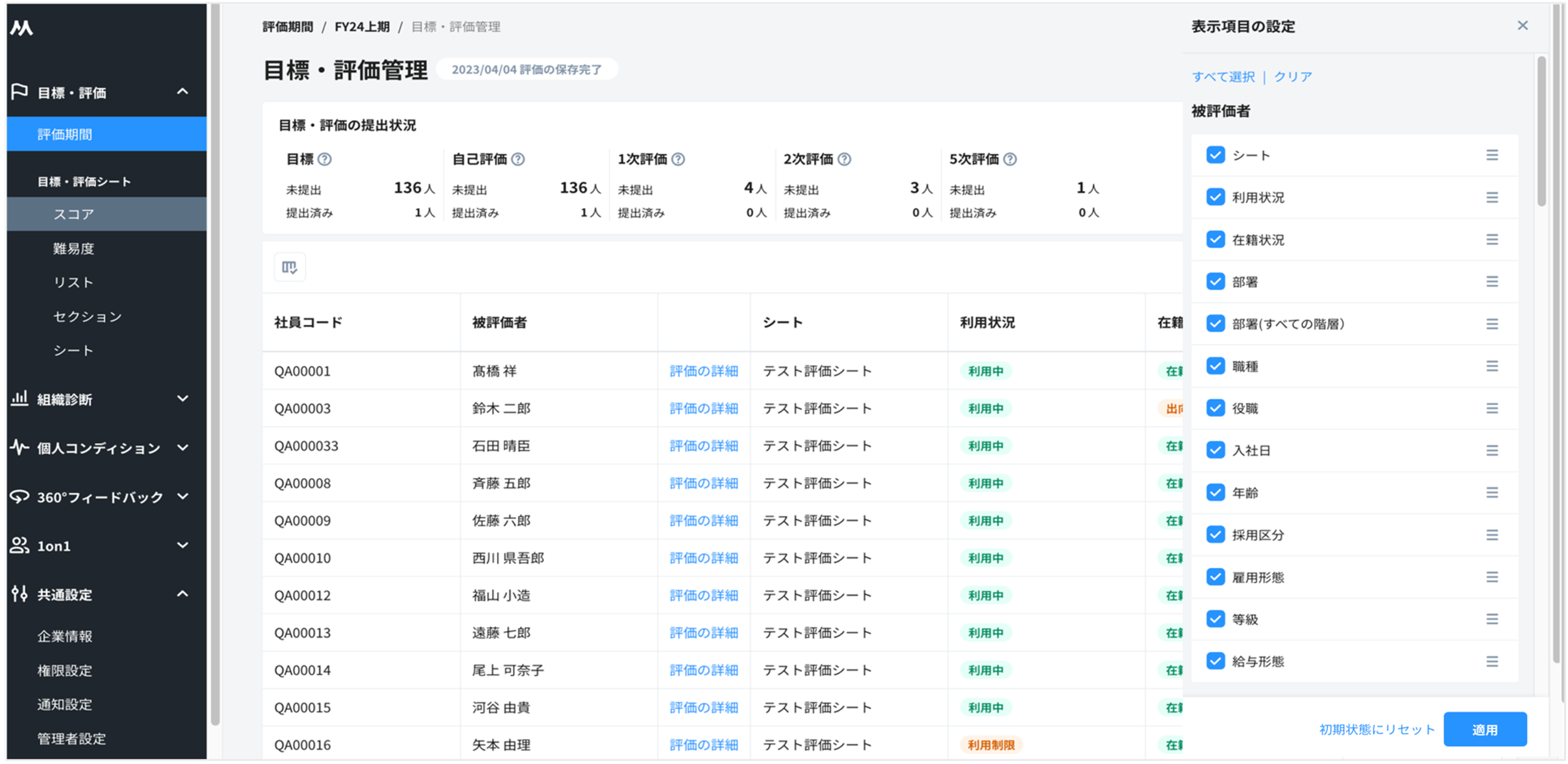
Task: Disable the 部署 display item
Action: pos(1214,282)
